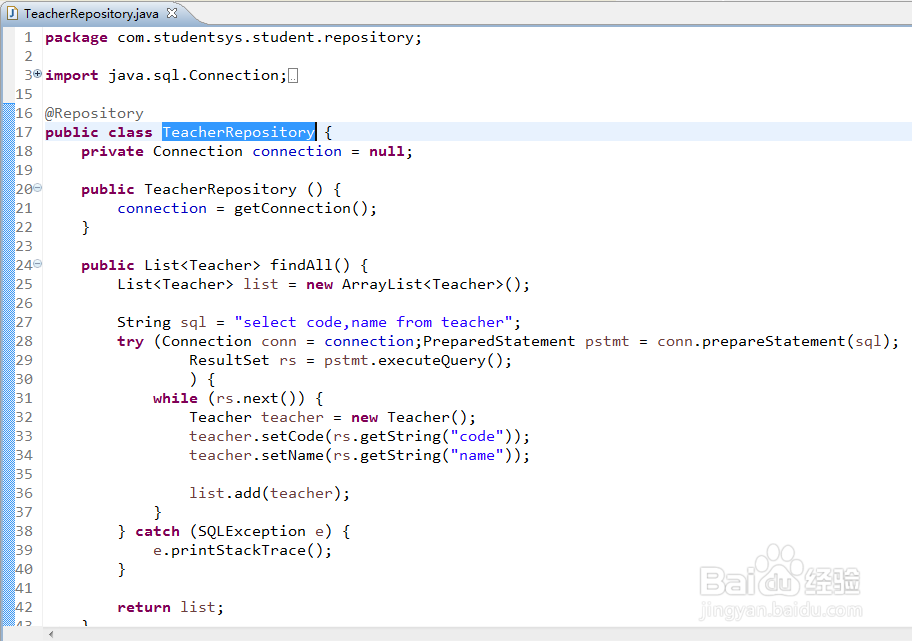Click 'ResultSet' type on line 29
Image resolution: width=912 pixels, height=641 pixels.
pyautogui.click(x=229, y=361)
